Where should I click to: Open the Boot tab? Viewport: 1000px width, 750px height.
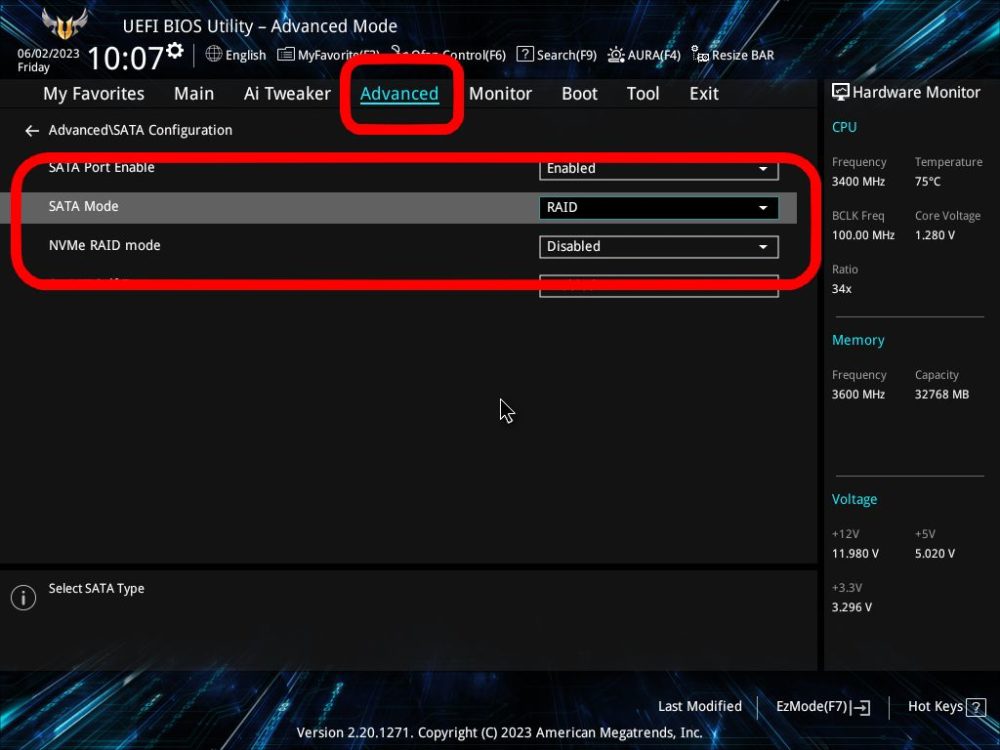tap(579, 94)
